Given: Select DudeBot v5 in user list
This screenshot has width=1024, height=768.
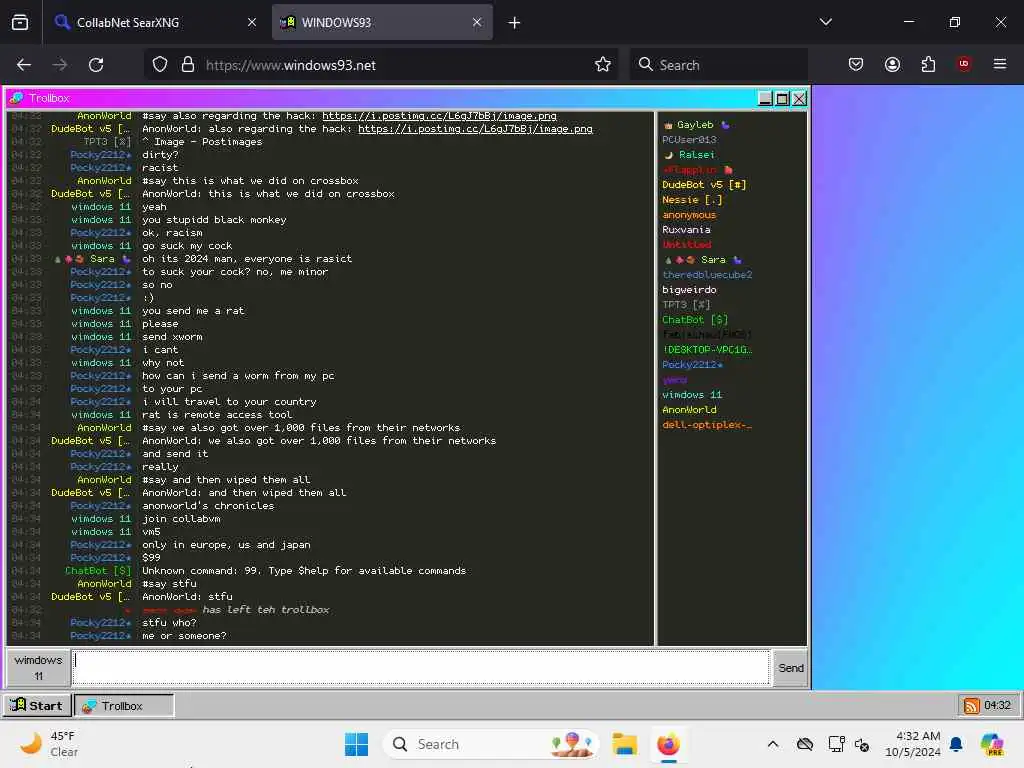Looking at the screenshot, I should point(703,185).
